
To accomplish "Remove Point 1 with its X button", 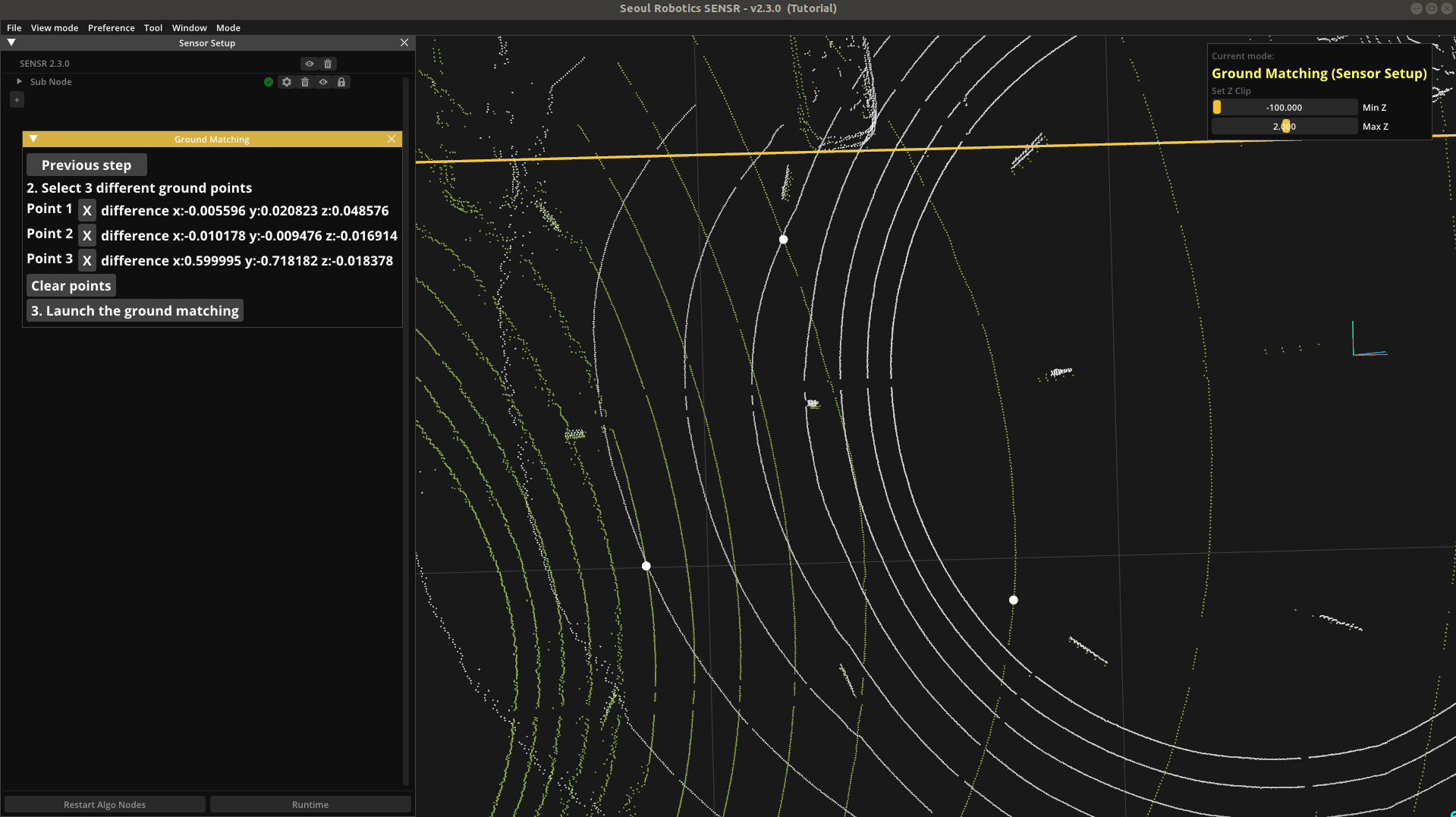I will (x=86, y=211).
